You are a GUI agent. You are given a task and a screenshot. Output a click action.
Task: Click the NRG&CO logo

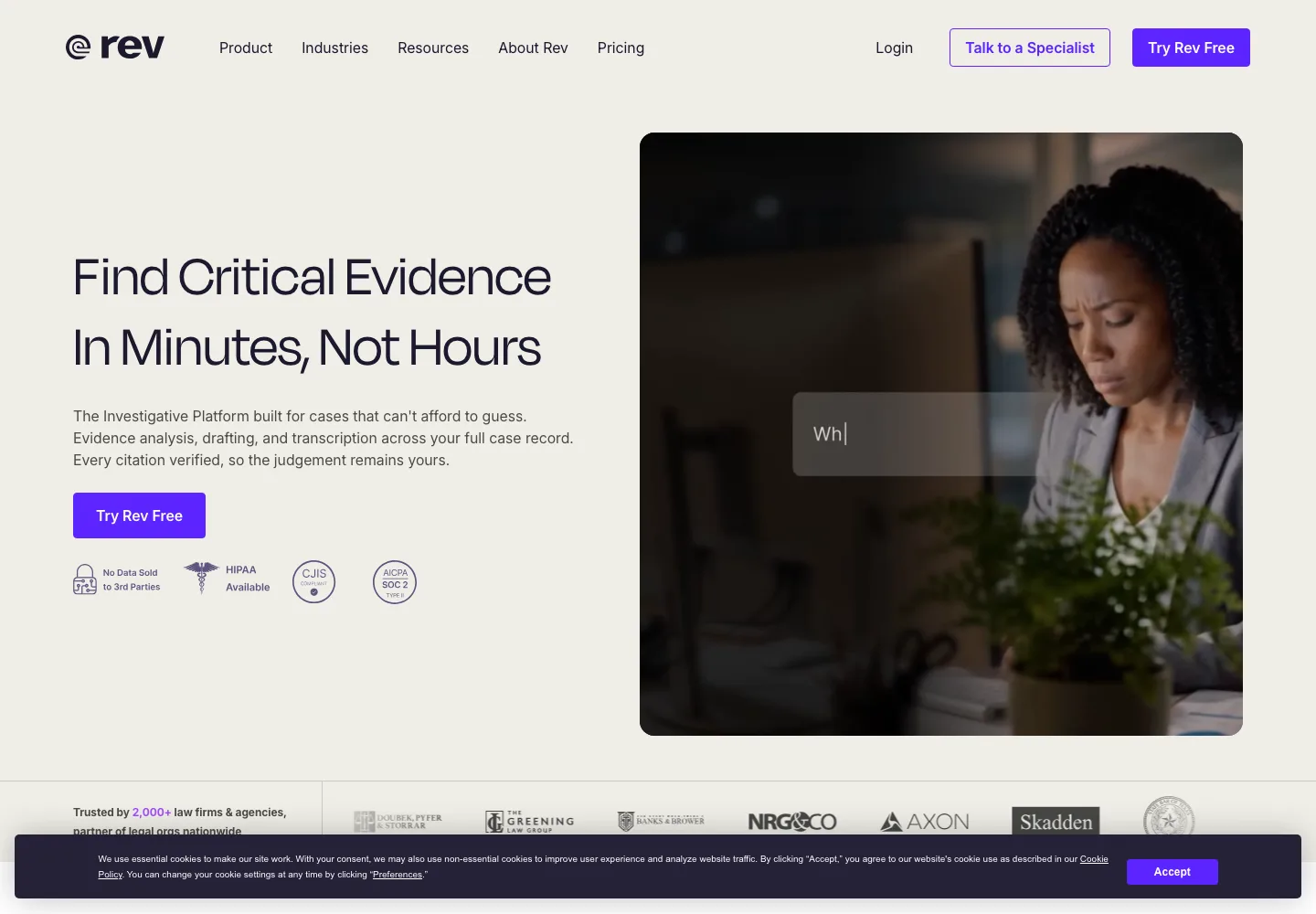[x=792, y=822]
